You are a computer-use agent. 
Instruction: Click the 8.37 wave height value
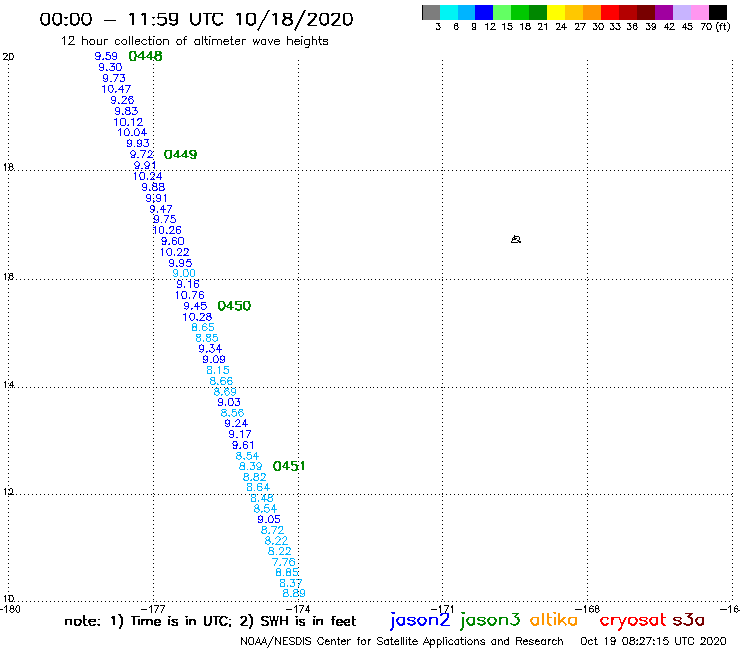(x=291, y=583)
